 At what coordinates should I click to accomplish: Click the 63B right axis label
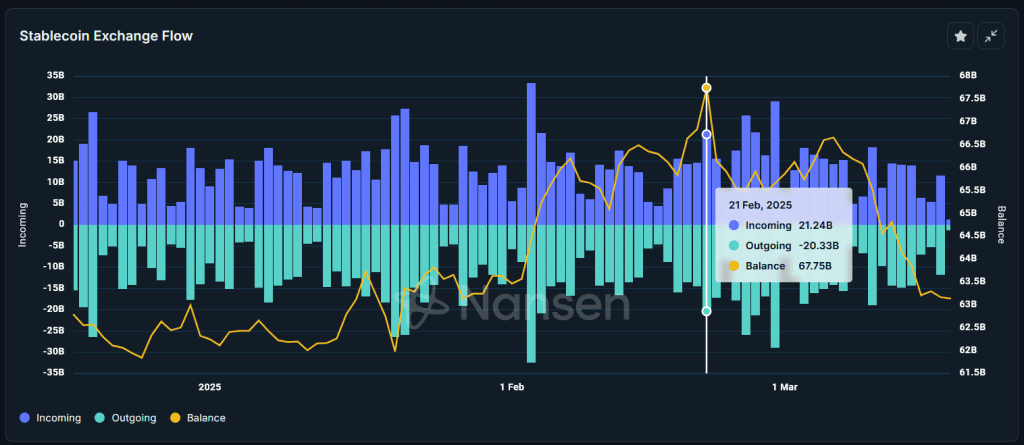[x=968, y=305]
